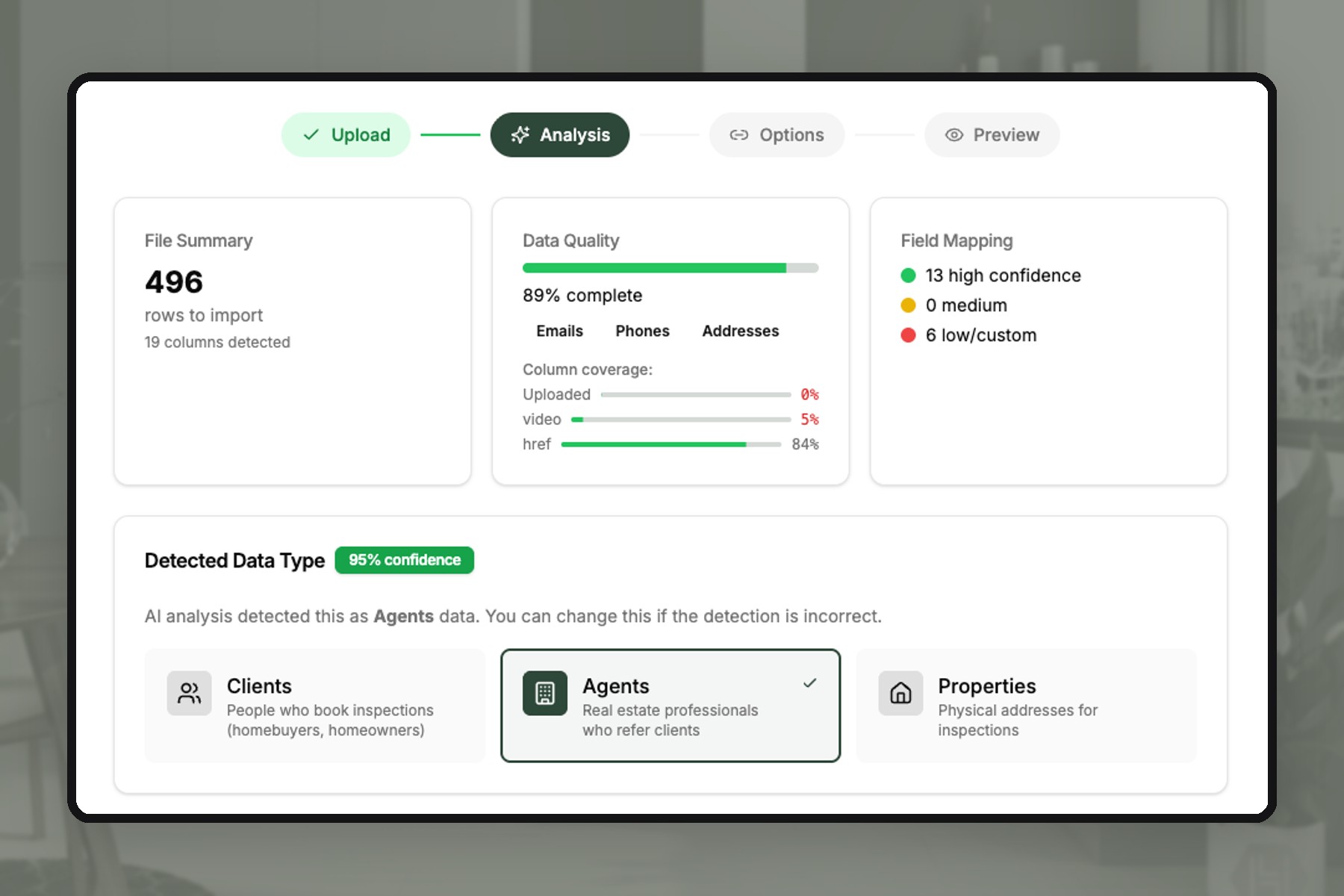Click the checkmark on the Agents card
The image size is (1344, 896).
pyautogui.click(x=810, y=682)
